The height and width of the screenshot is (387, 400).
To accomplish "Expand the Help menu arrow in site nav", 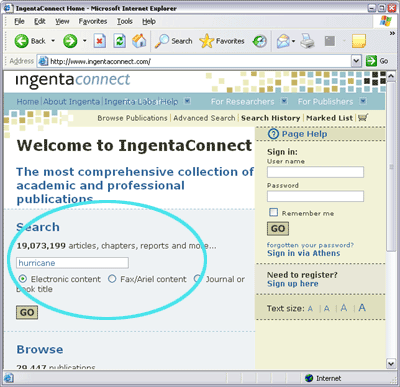I will (x=188, y=101).
